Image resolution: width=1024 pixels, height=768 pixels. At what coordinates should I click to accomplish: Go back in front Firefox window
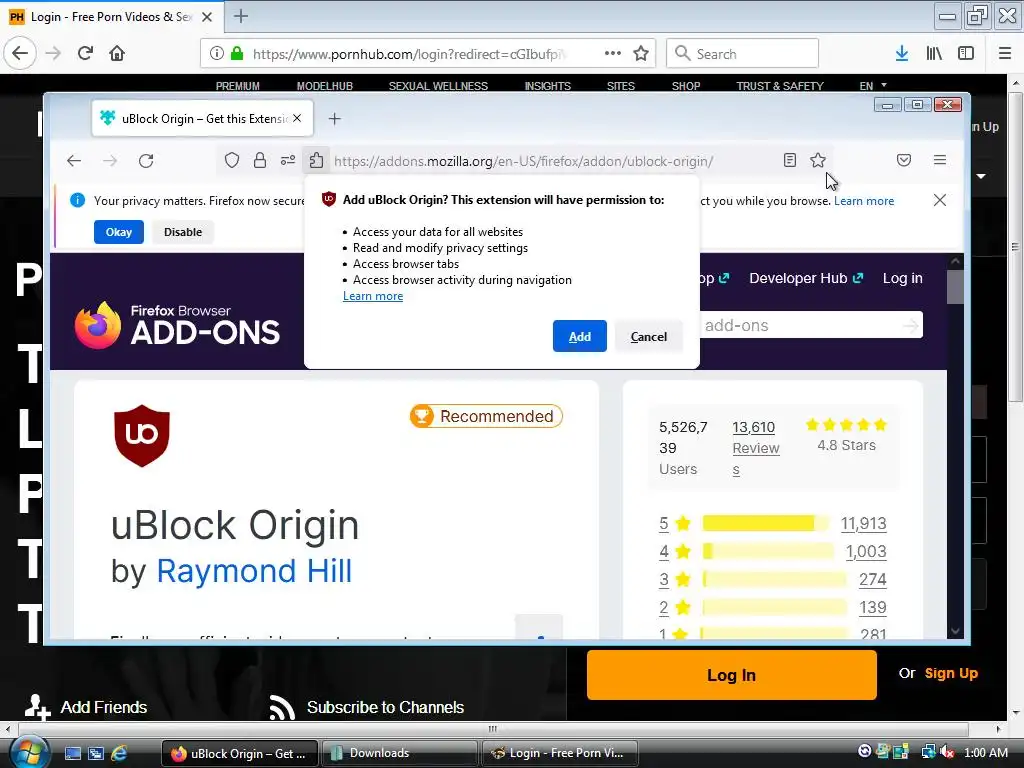[74, 161]
